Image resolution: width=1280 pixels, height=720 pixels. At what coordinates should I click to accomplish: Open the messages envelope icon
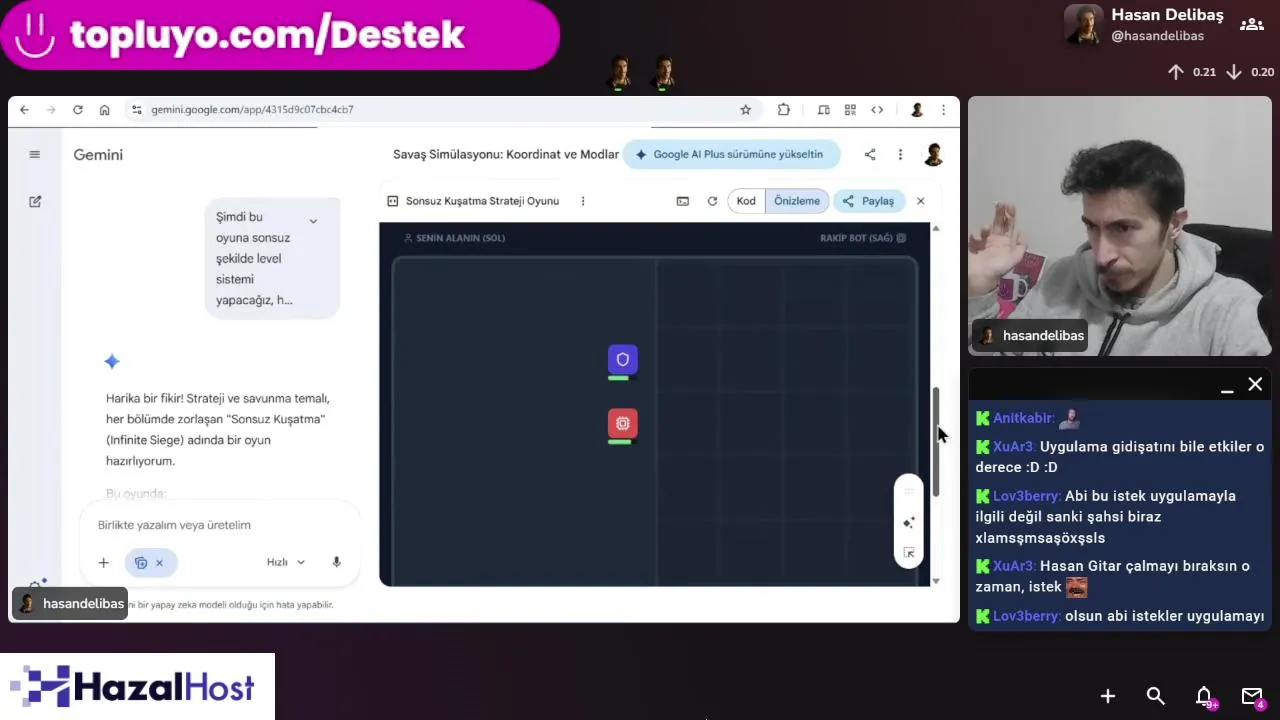[1252, 696]
